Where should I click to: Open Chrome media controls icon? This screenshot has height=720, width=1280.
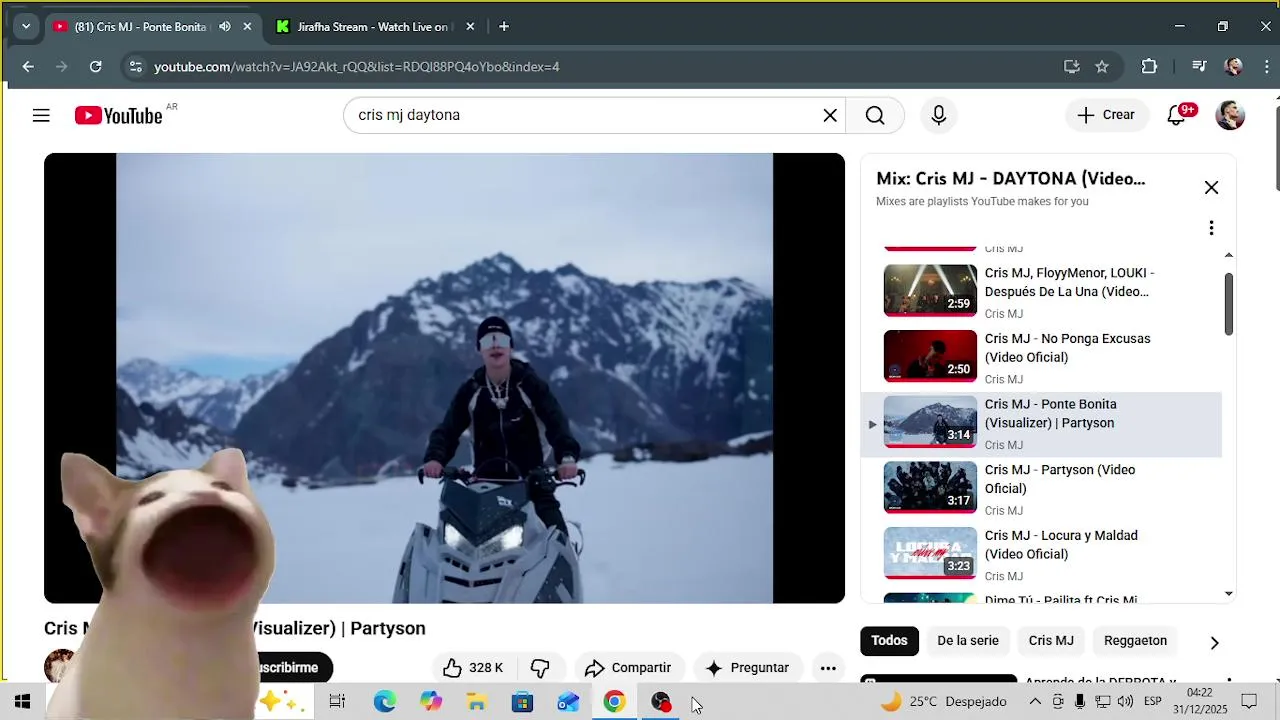(x=1199, y=67)
